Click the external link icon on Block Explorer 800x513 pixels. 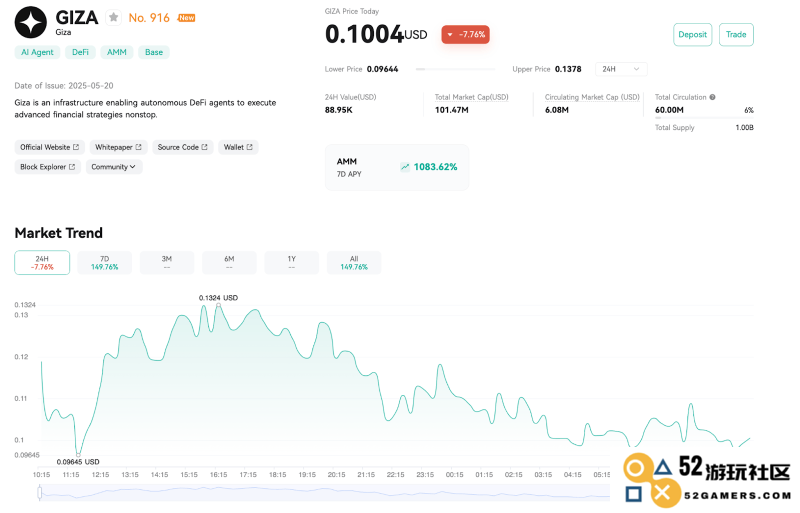pyautogui.click(x=72, y=167)
